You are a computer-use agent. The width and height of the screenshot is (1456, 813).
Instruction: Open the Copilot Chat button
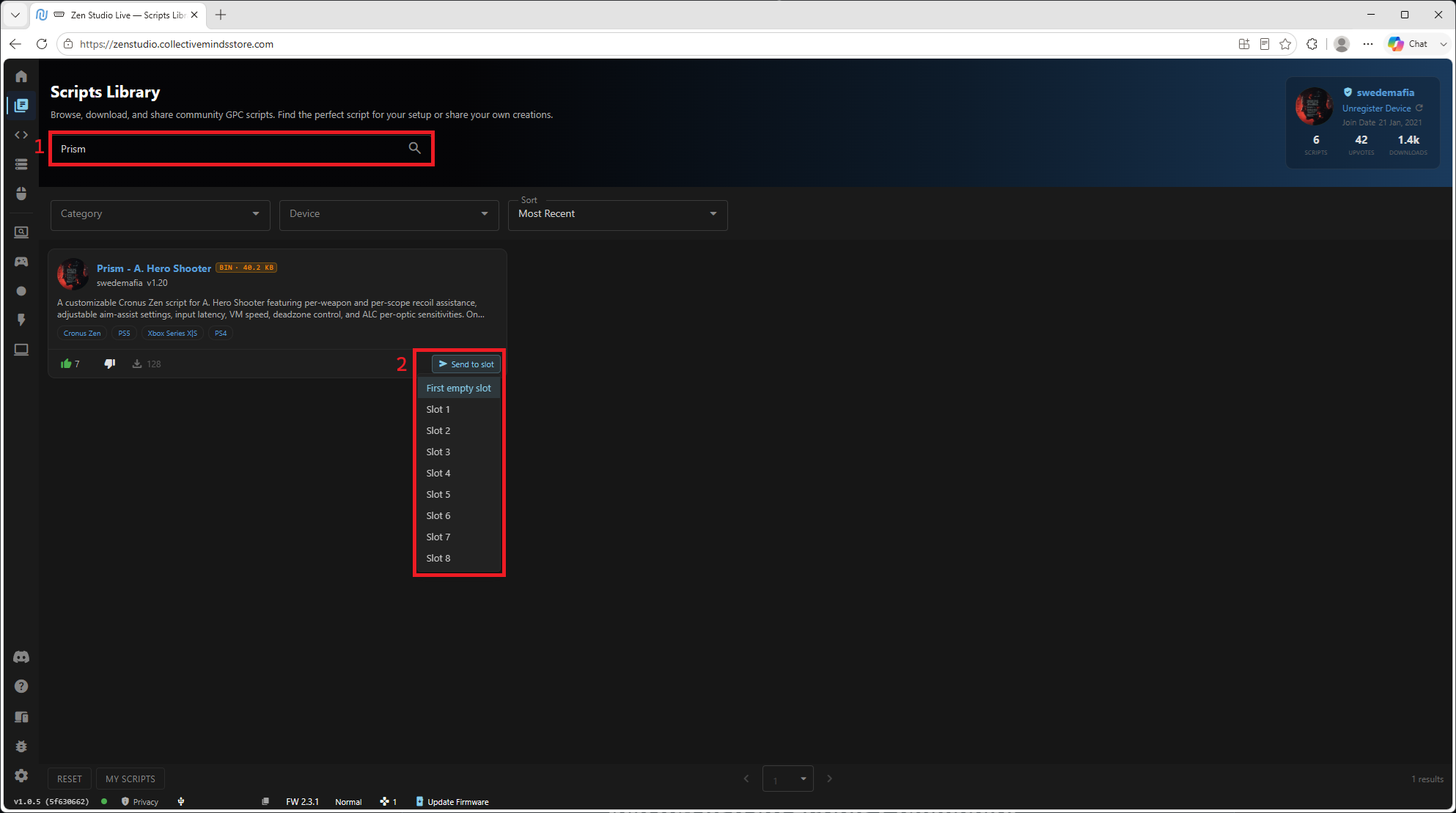pyautogui.click(x=1408, y=44)
